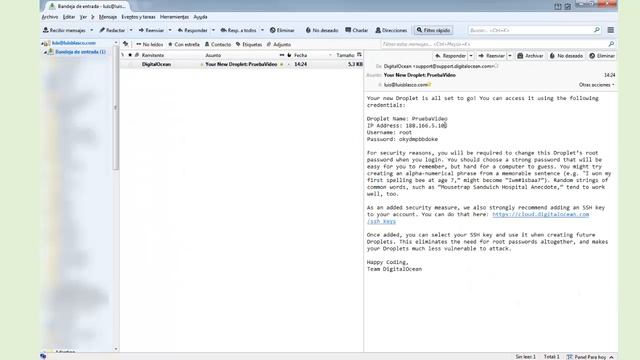Toggle the Adjunto quick filter
640x360 pixels.
[279, 44]
